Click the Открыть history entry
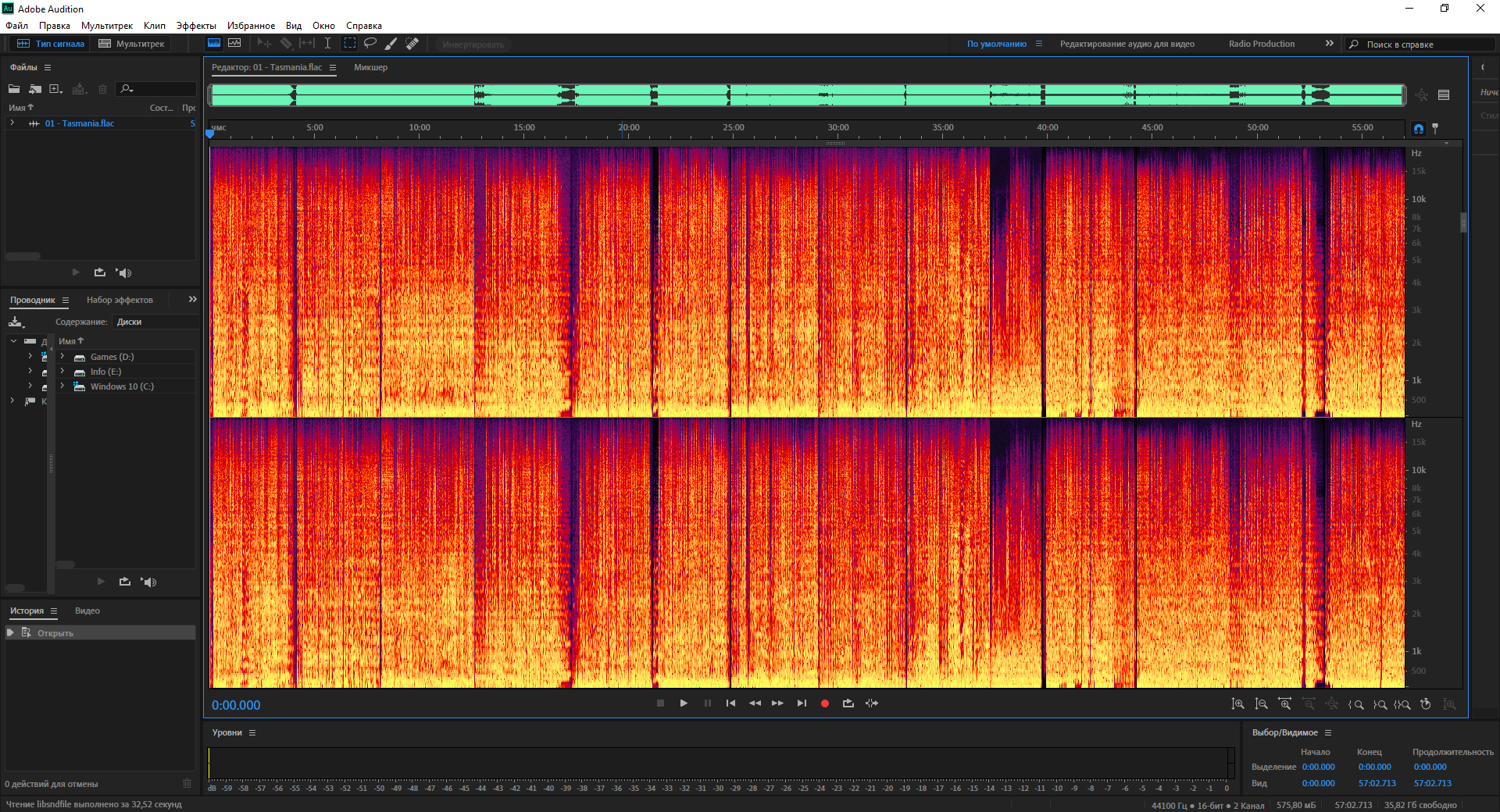 pyautogui.click(x=100, y=632)
